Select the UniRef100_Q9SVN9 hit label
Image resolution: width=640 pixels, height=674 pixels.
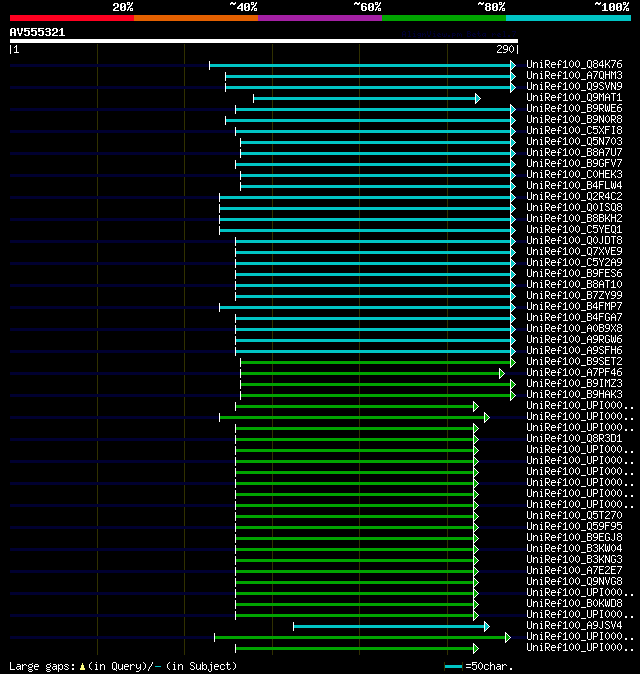pos(574,86)
